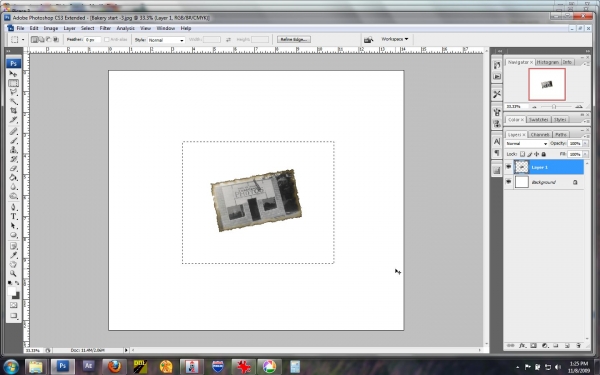Screen dimensions: 600x375
Task: Open the Opacity slider arrow
Action: coord(585,143)
